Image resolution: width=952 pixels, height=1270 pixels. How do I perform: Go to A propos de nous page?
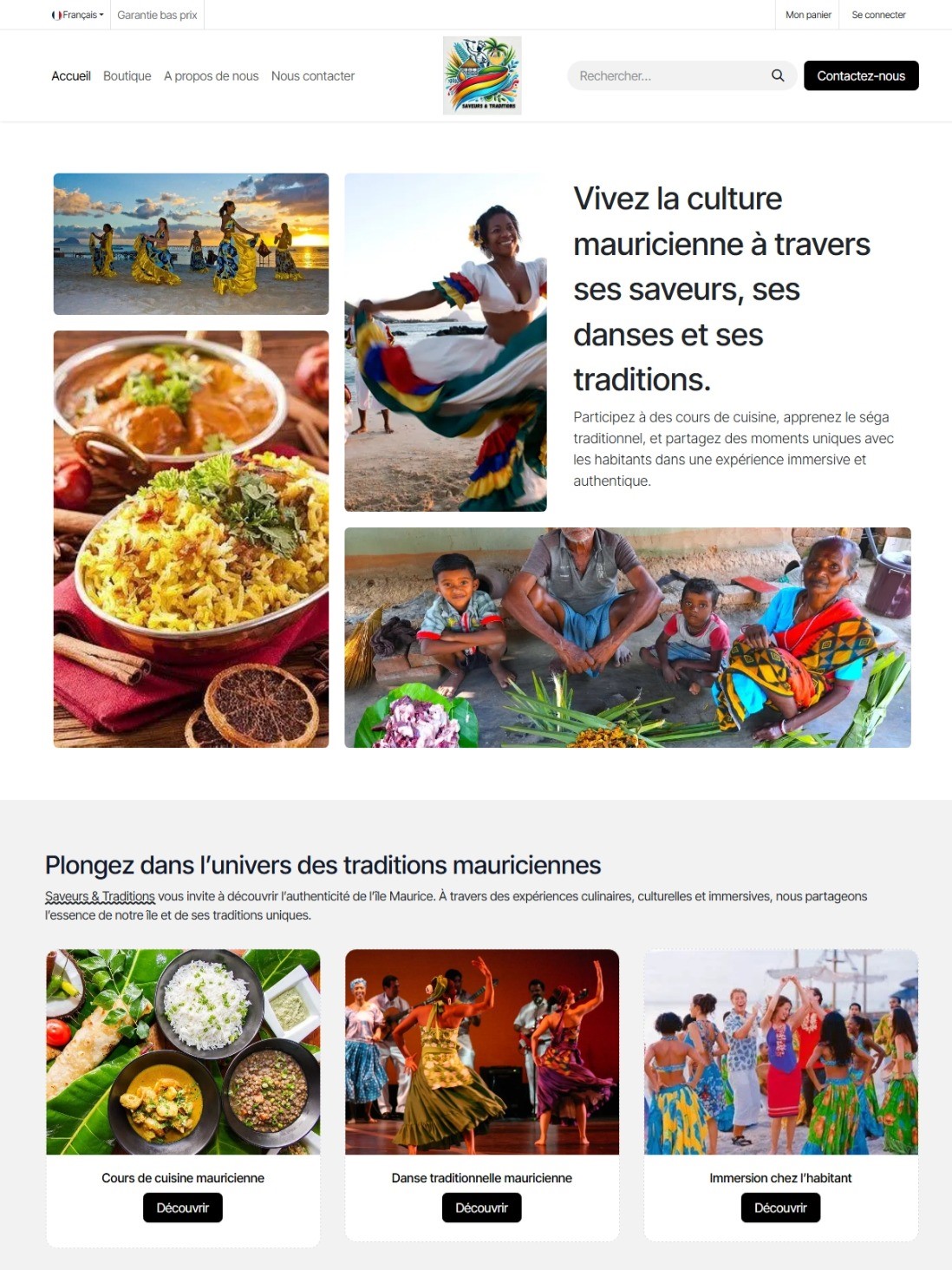(x=212, y=75)
